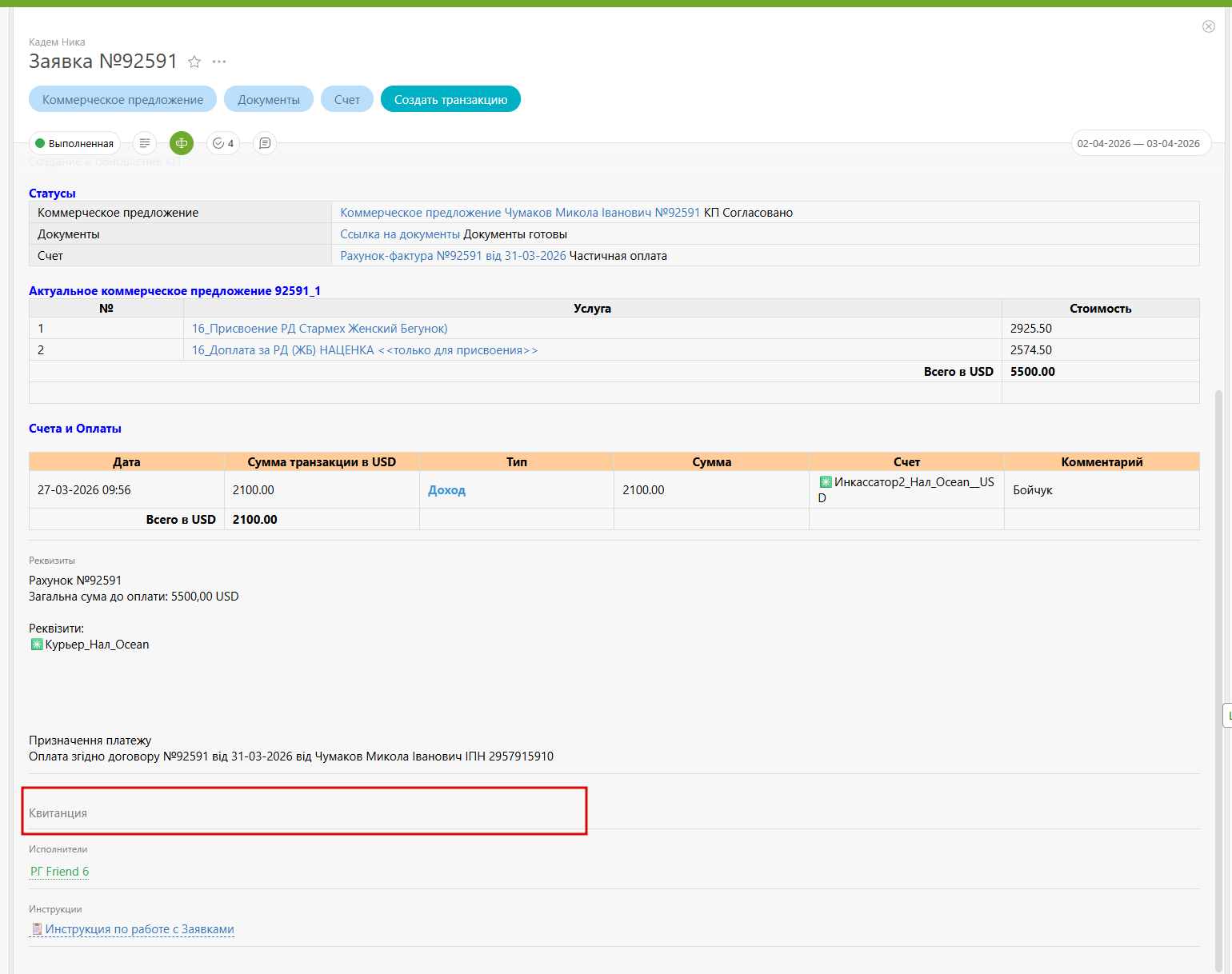Viewport: 1232px width, 974px height.
Task: Open service 16_Доплата за РД НАЦЕНКА link
Action: (365, 350)
